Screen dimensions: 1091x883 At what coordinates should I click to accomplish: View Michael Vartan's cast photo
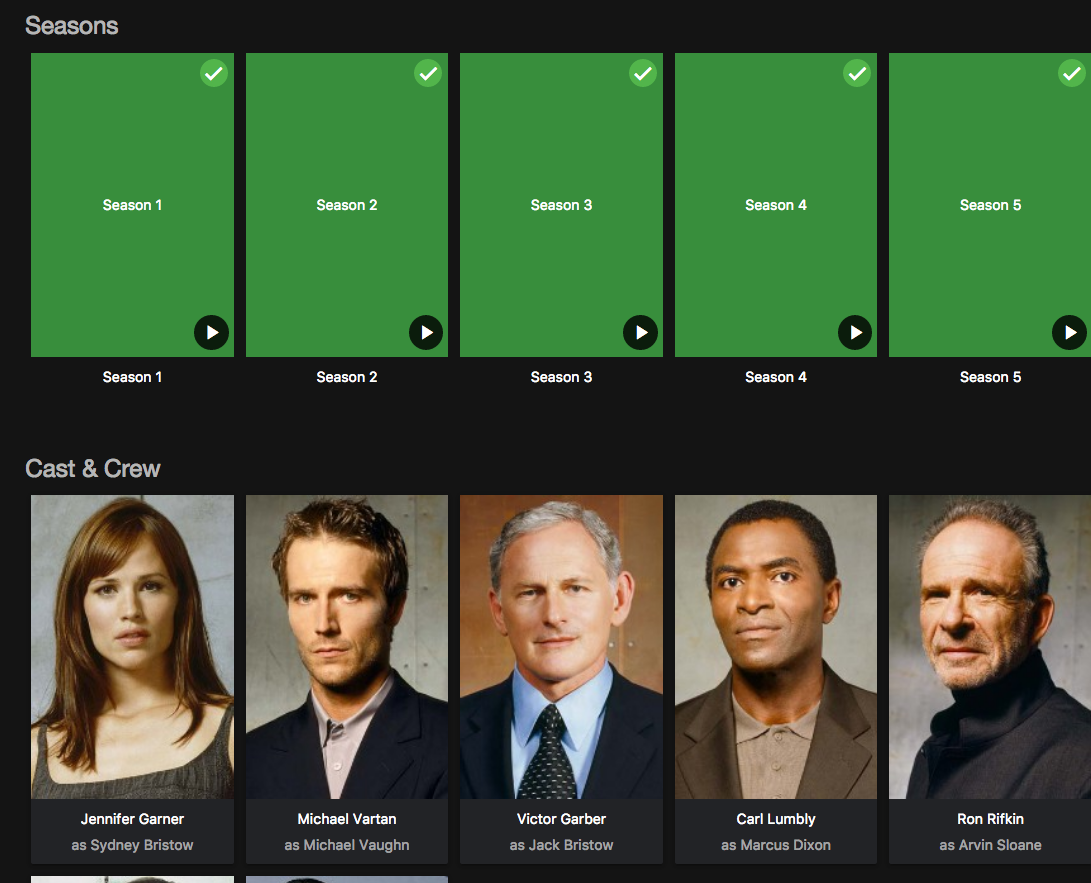point(347,646)
